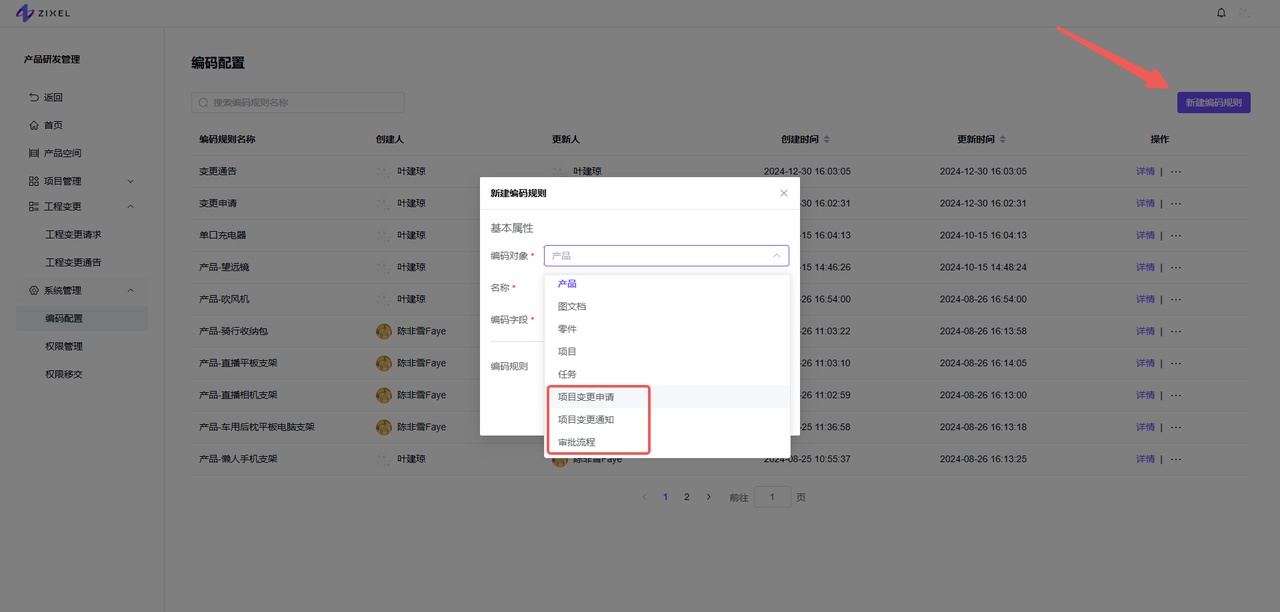Sort by 创建时间 column arrows
Screen dimensions: 1280x612
pyautogui.click(x=827, y=139)
